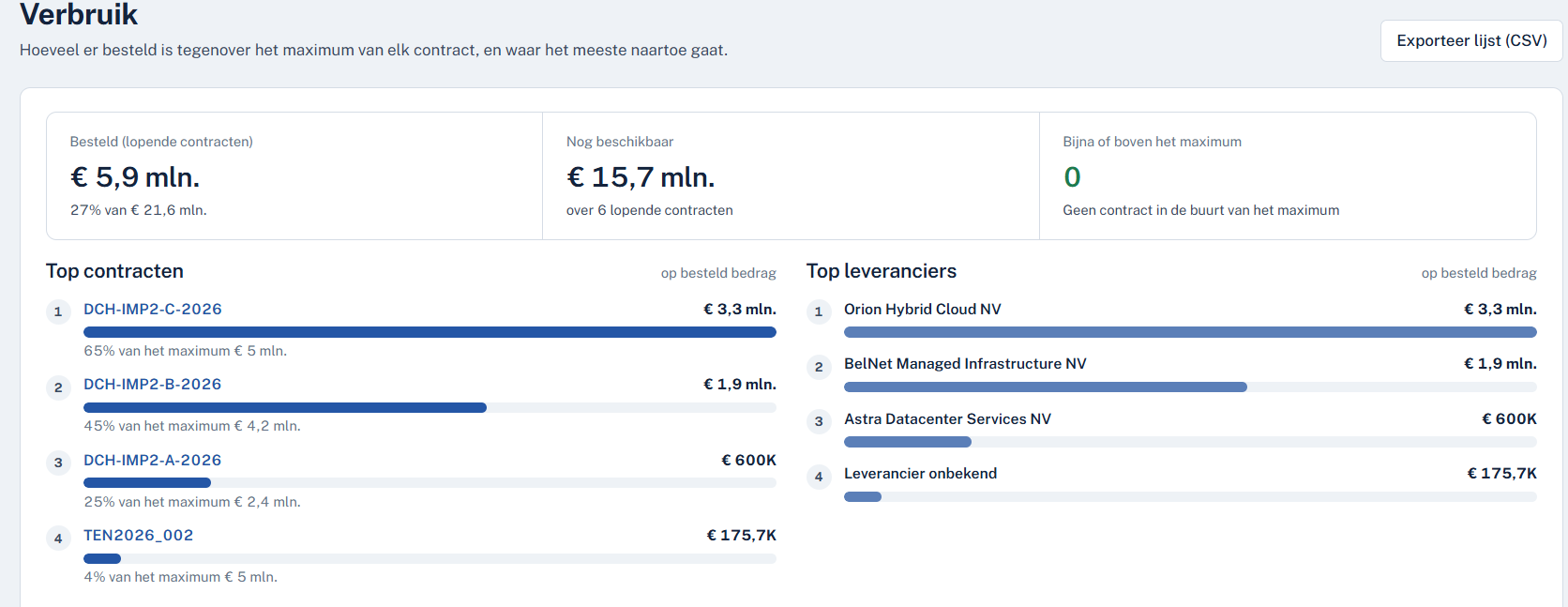Screen dimensions: 1568x607
Task: Click the Leverancier onbekend bar
Action: tap(1190, 497)
